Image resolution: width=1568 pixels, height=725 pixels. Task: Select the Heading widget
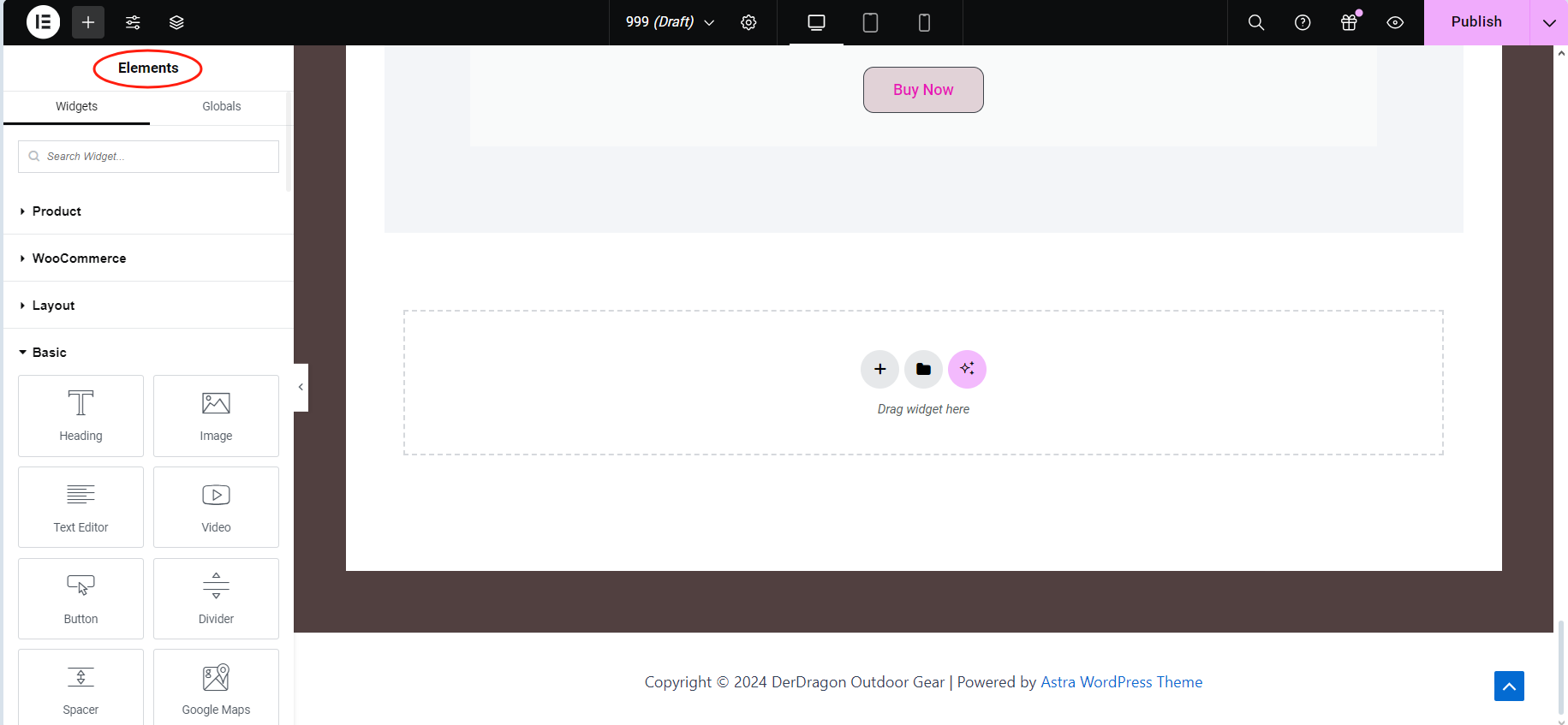[x=80, y=416]
